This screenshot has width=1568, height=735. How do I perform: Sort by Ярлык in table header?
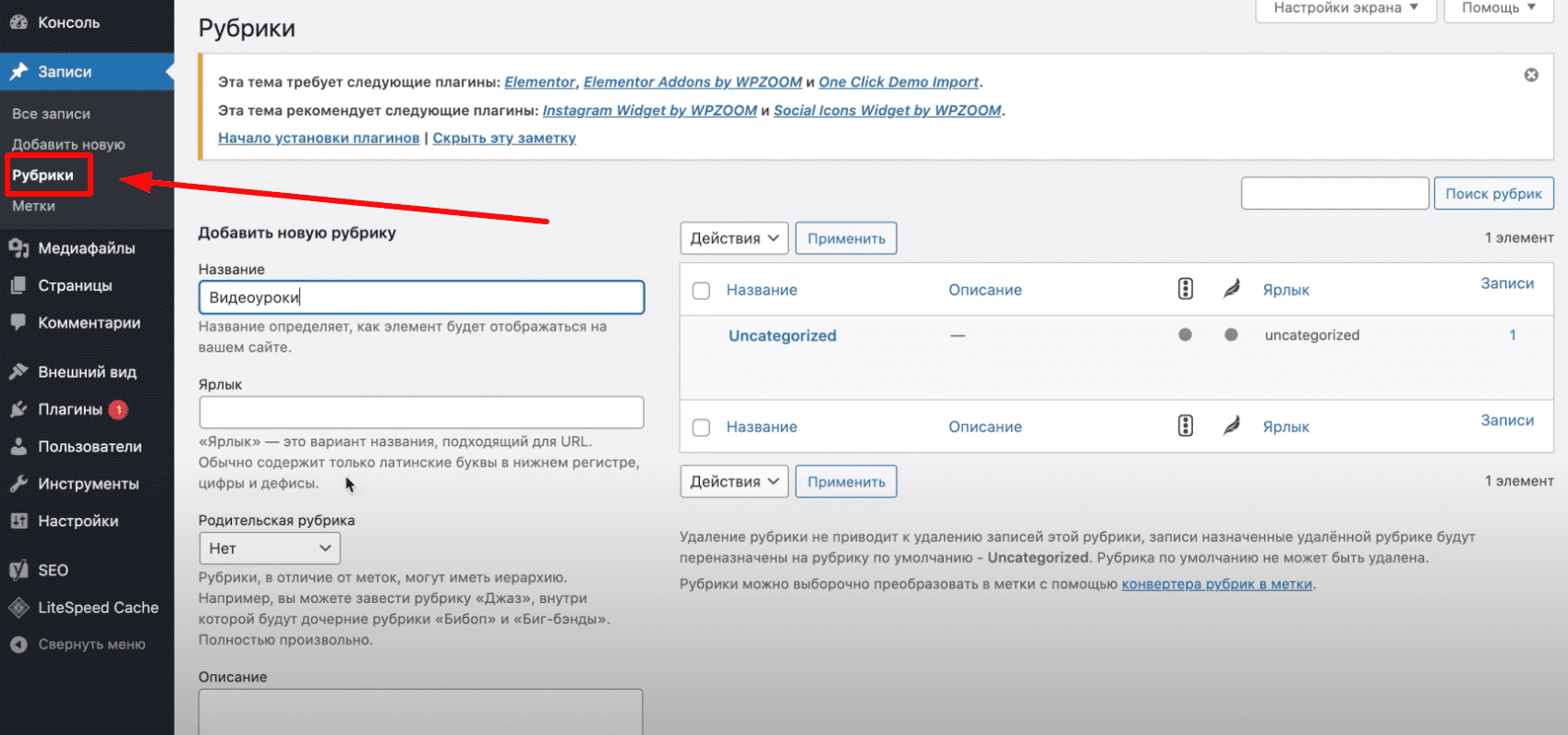coord(1286,290)
